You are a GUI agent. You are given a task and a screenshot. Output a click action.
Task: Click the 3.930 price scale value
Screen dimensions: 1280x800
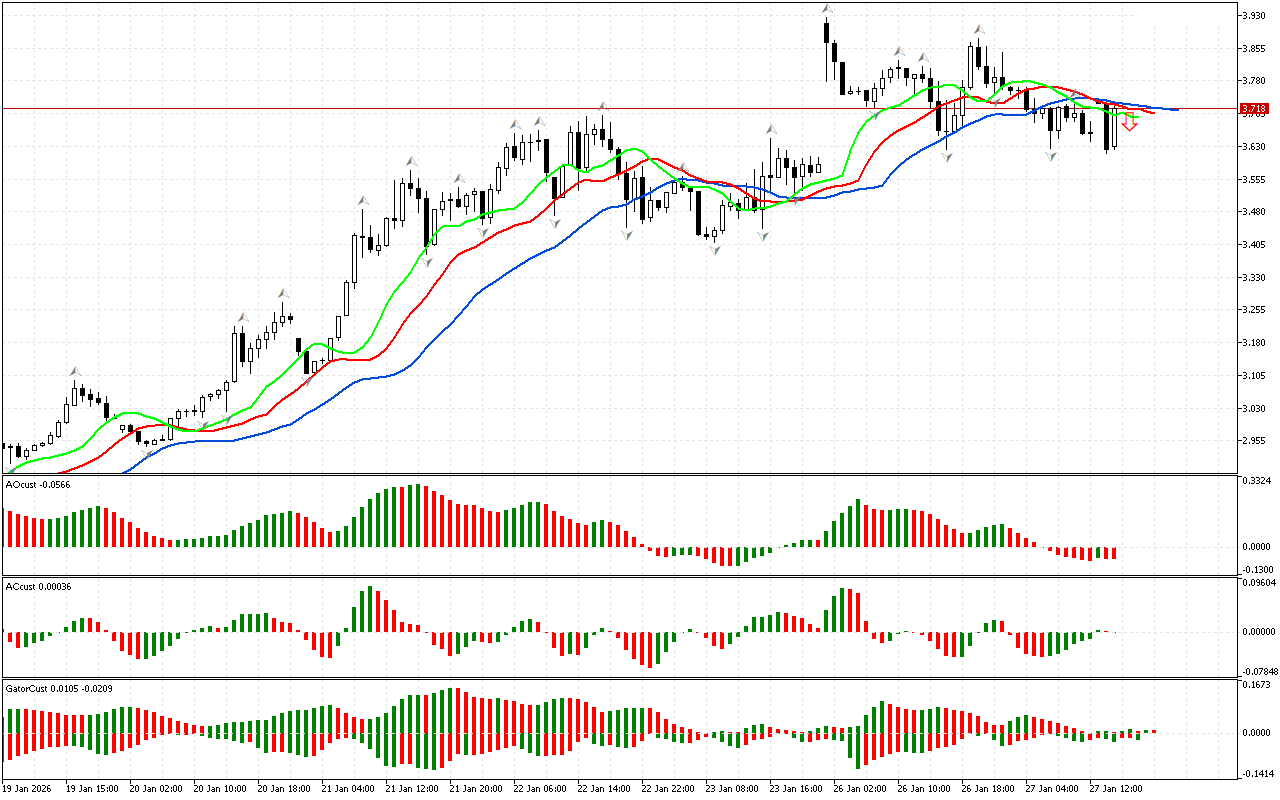[1254, 16]
